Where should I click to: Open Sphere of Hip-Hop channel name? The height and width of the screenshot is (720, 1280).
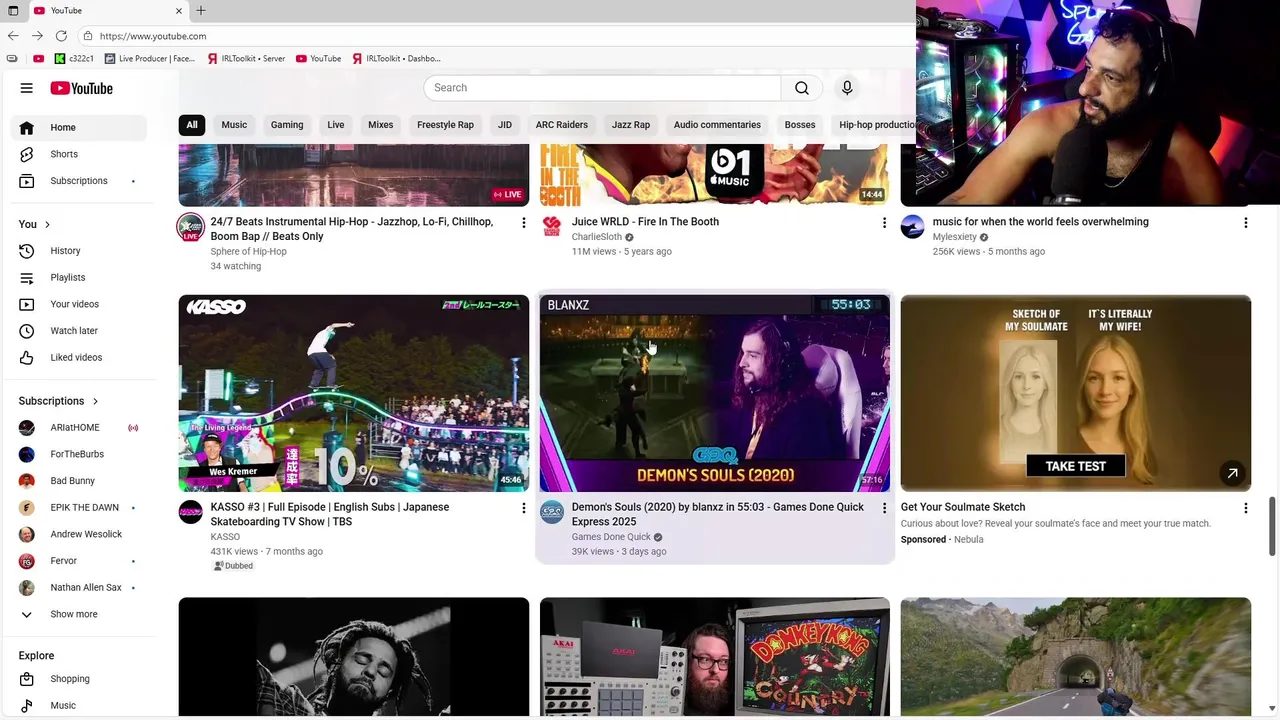pyautogui.click(x=249, y=252)
